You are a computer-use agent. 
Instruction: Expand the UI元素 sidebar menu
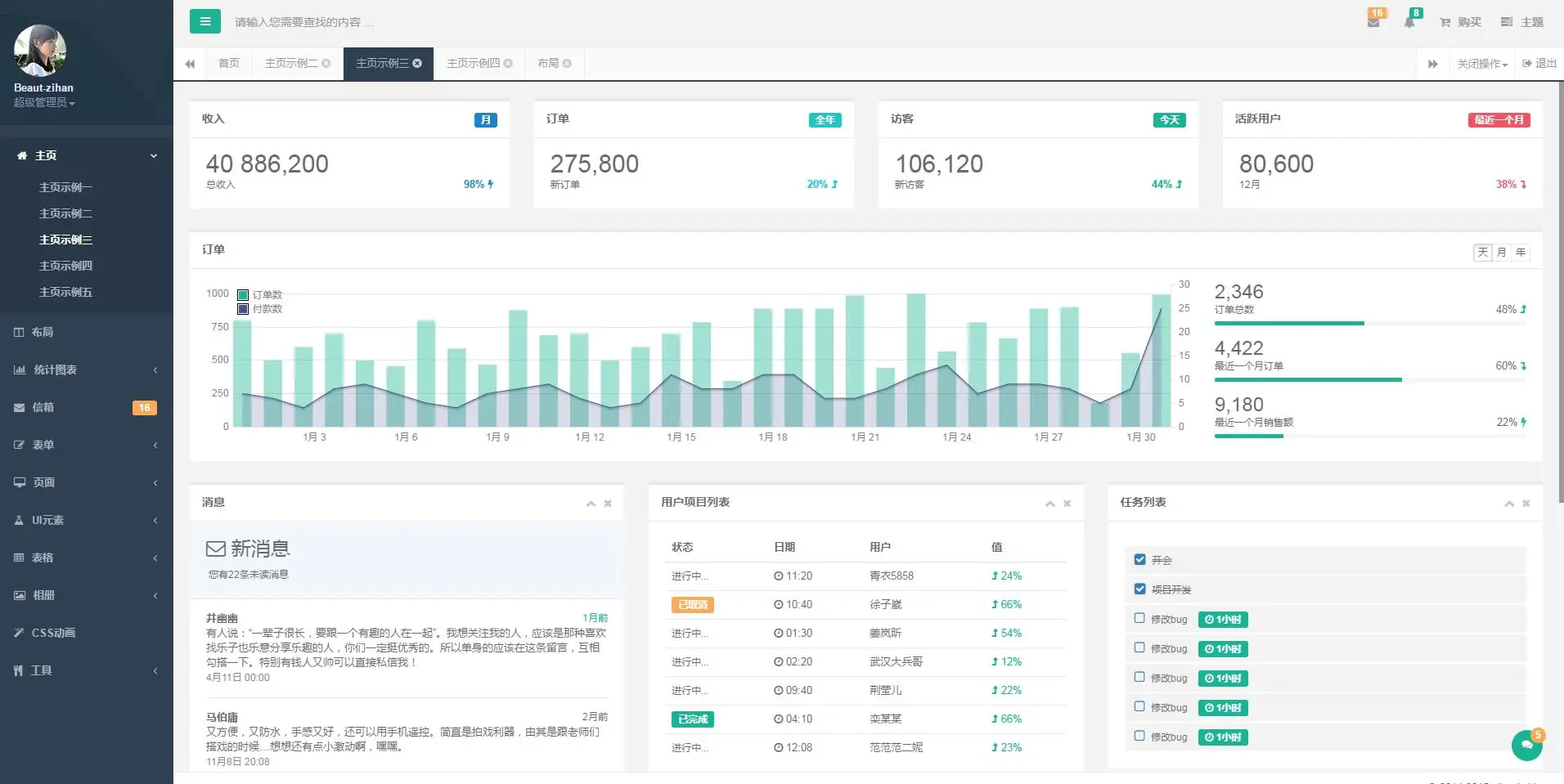87,520
